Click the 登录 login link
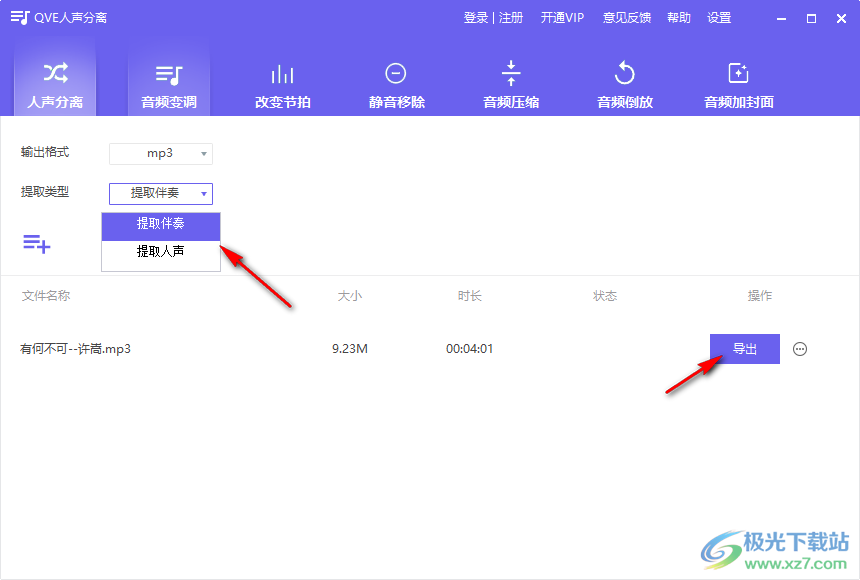This screenshot has height=580, width=860. tap(475, 17)
